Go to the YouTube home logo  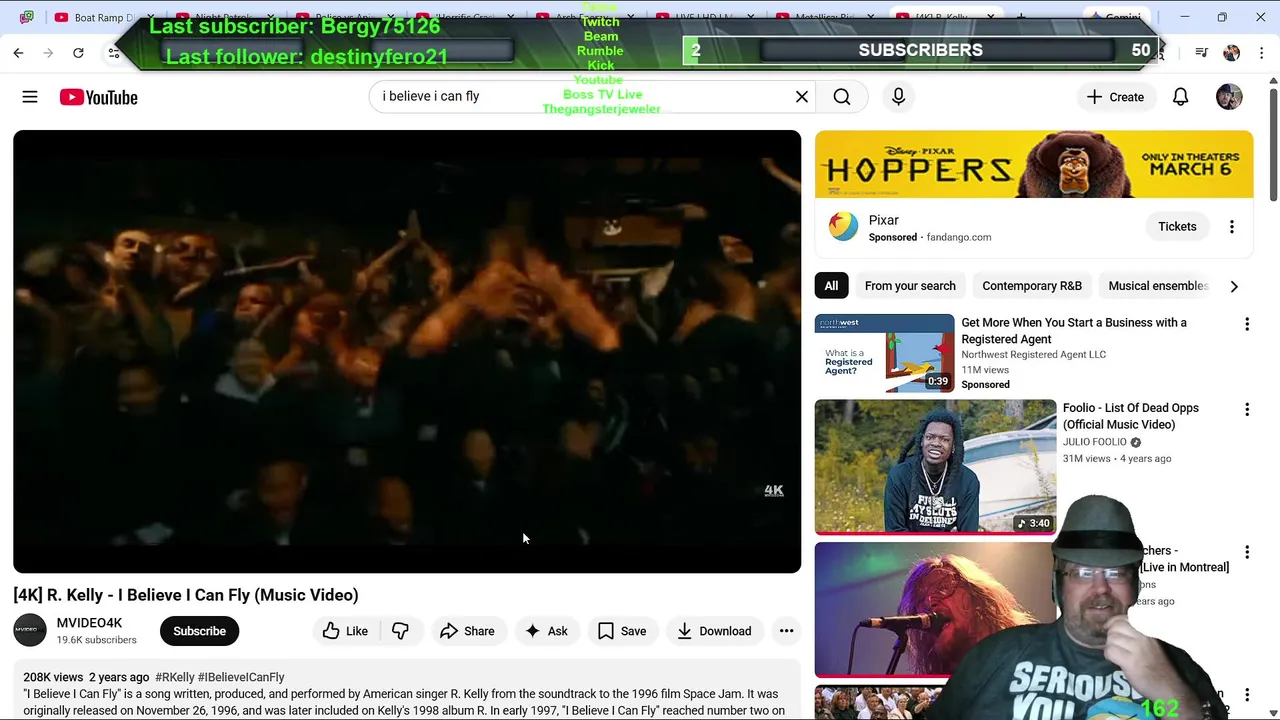point(98,97)
